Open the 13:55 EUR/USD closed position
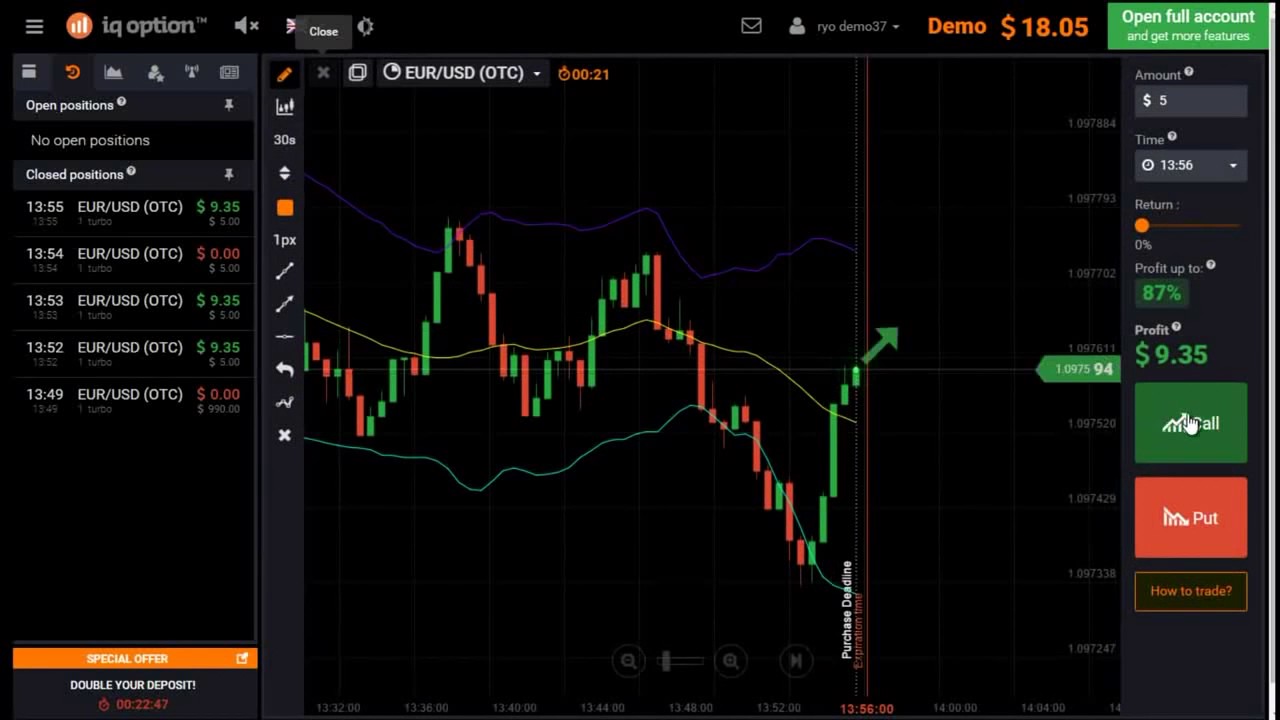The width and height of the screenshot is (1280, 720). click(133, 213)
